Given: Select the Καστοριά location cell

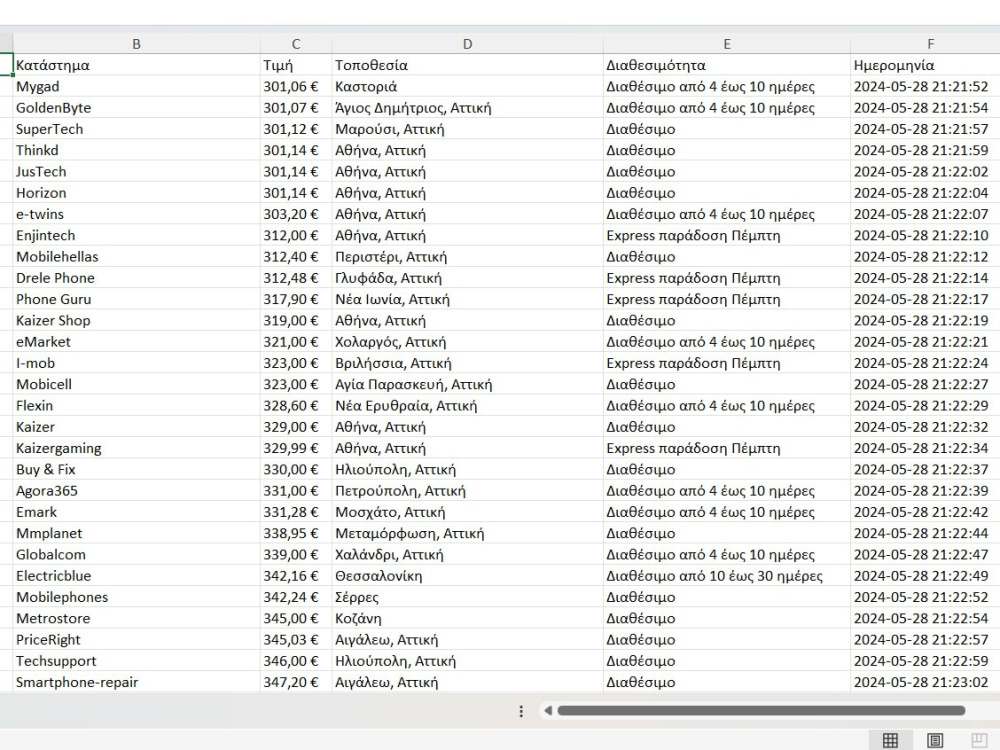Looking at the screenshot, I should (467, 87).
